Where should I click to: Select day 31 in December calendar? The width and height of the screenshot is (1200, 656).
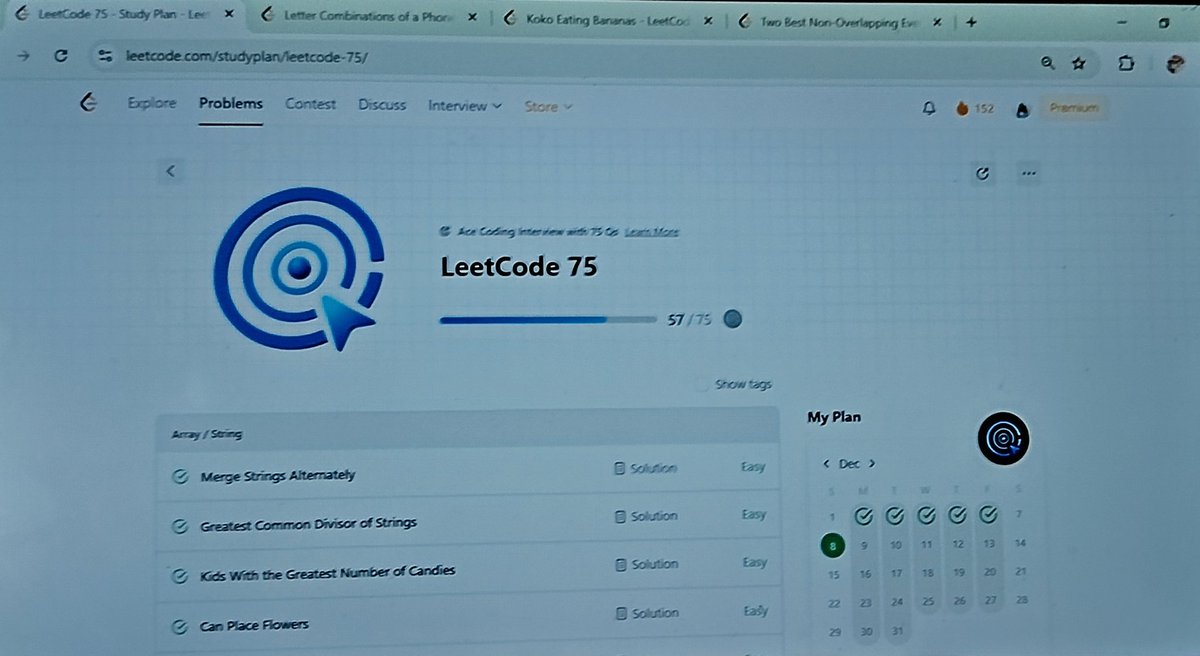[897, 632]
